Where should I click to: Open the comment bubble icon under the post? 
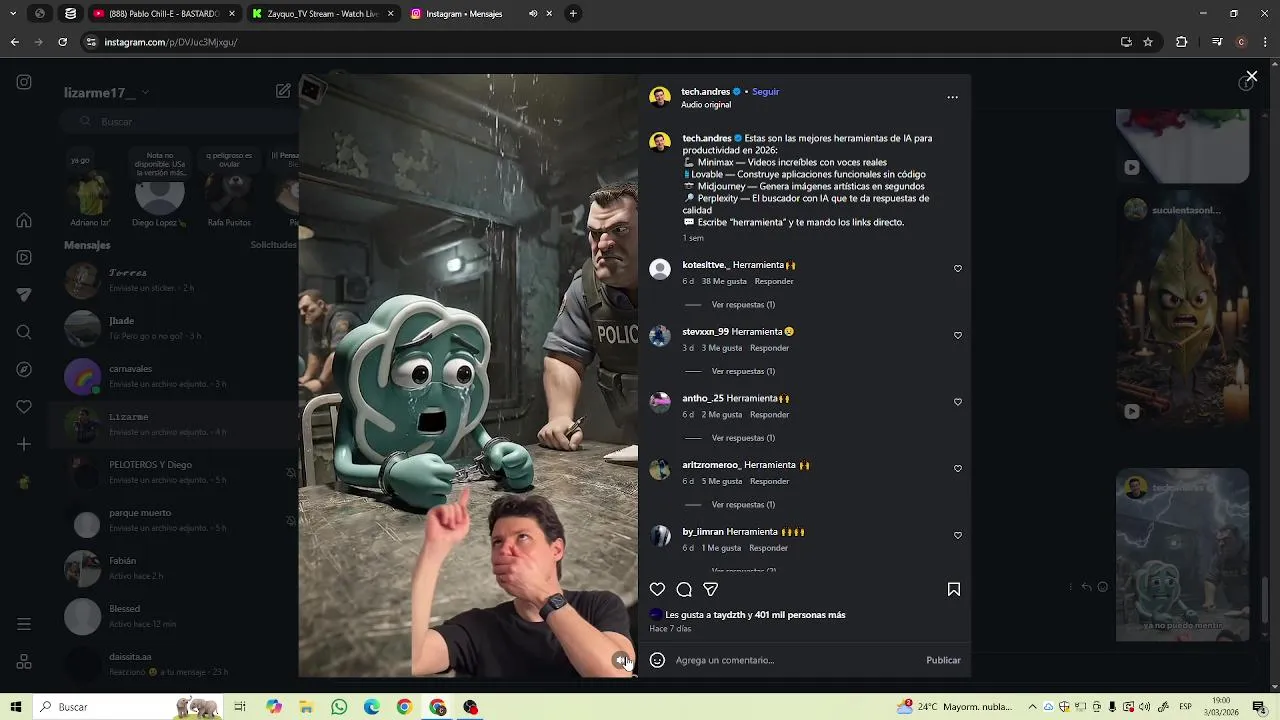point(684,590)
